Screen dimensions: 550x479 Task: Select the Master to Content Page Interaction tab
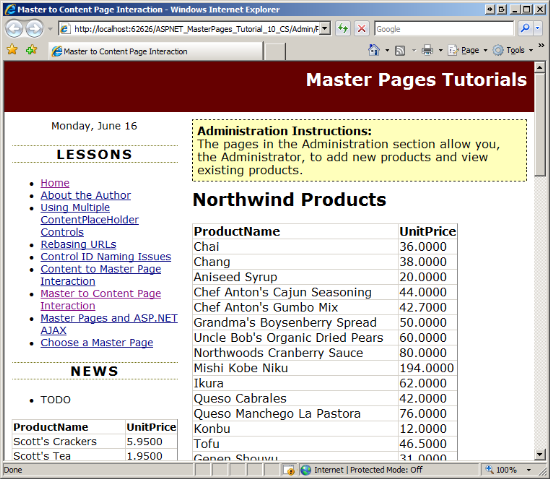[156, 51]
